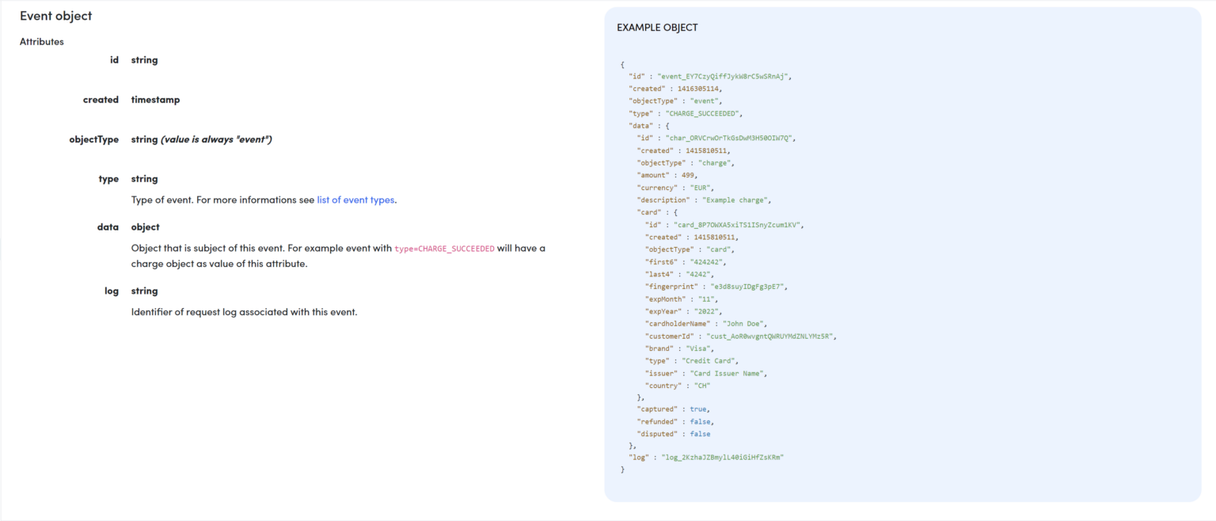Click the captured true line
The height and width of the screenshot is (521, 1216).
pyautogui.click(x=673, y=409)
